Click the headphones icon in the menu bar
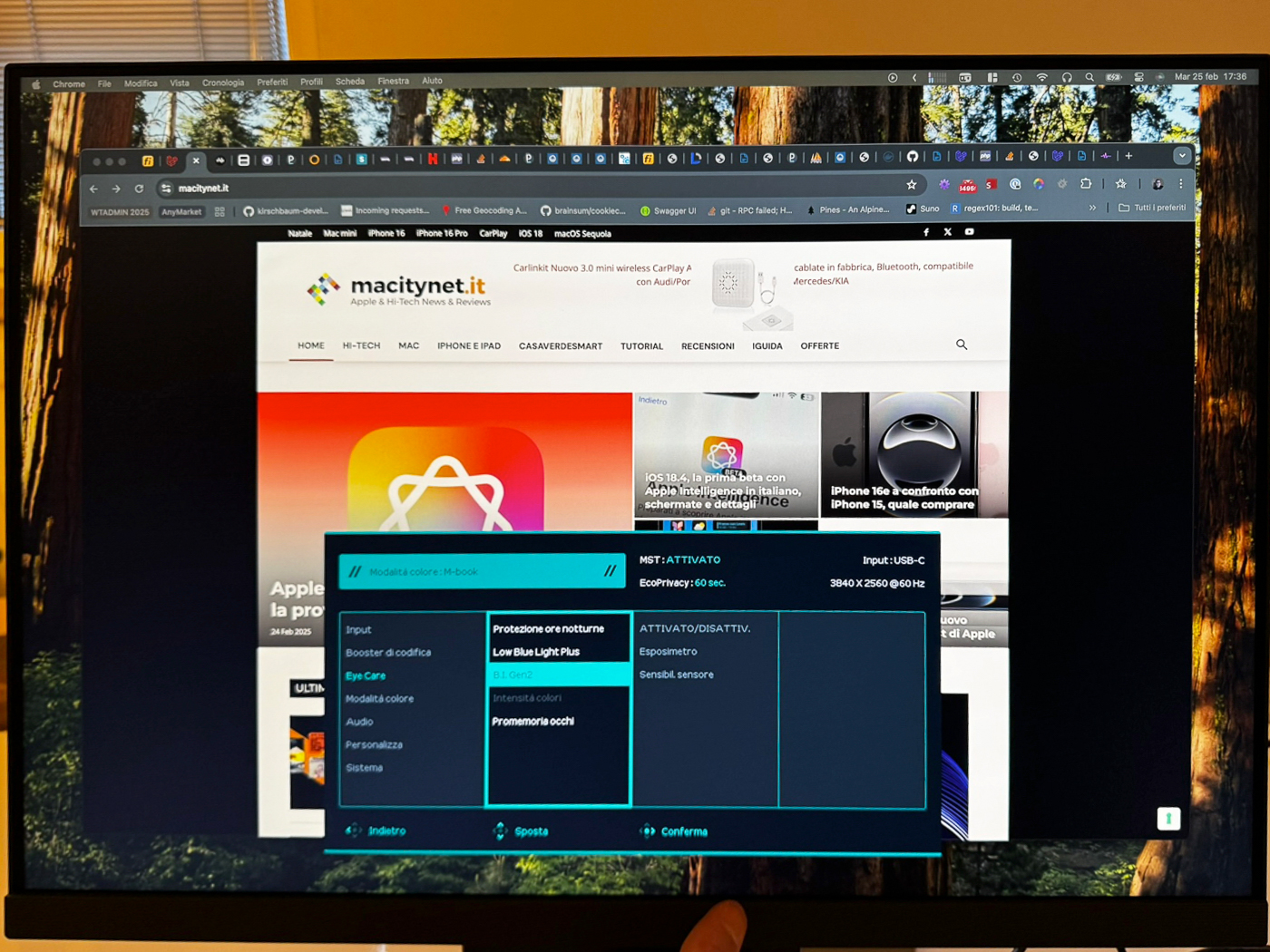 [x=1067, y=78]
